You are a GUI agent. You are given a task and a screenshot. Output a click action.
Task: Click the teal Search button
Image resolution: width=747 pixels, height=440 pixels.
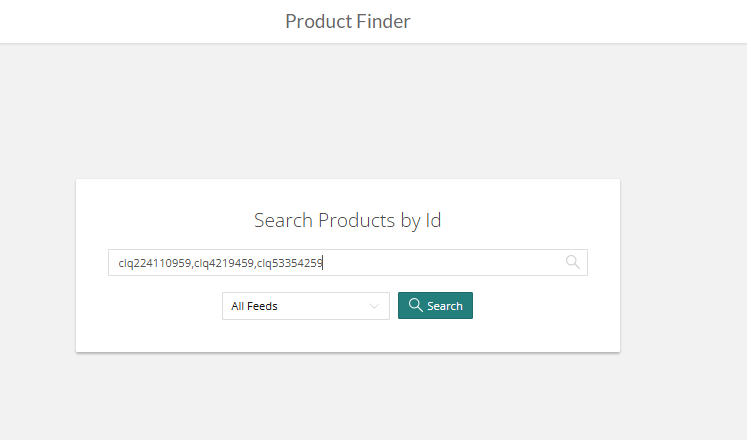pyautogui.click(x=435, y=305)
